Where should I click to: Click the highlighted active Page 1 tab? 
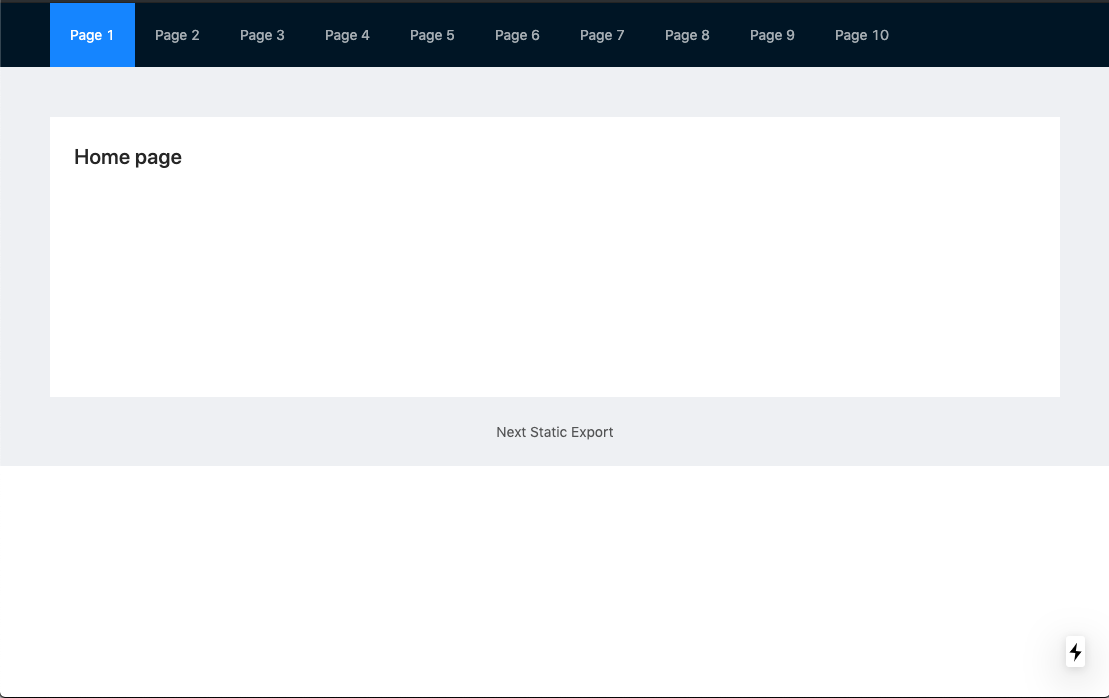[91, 35]
